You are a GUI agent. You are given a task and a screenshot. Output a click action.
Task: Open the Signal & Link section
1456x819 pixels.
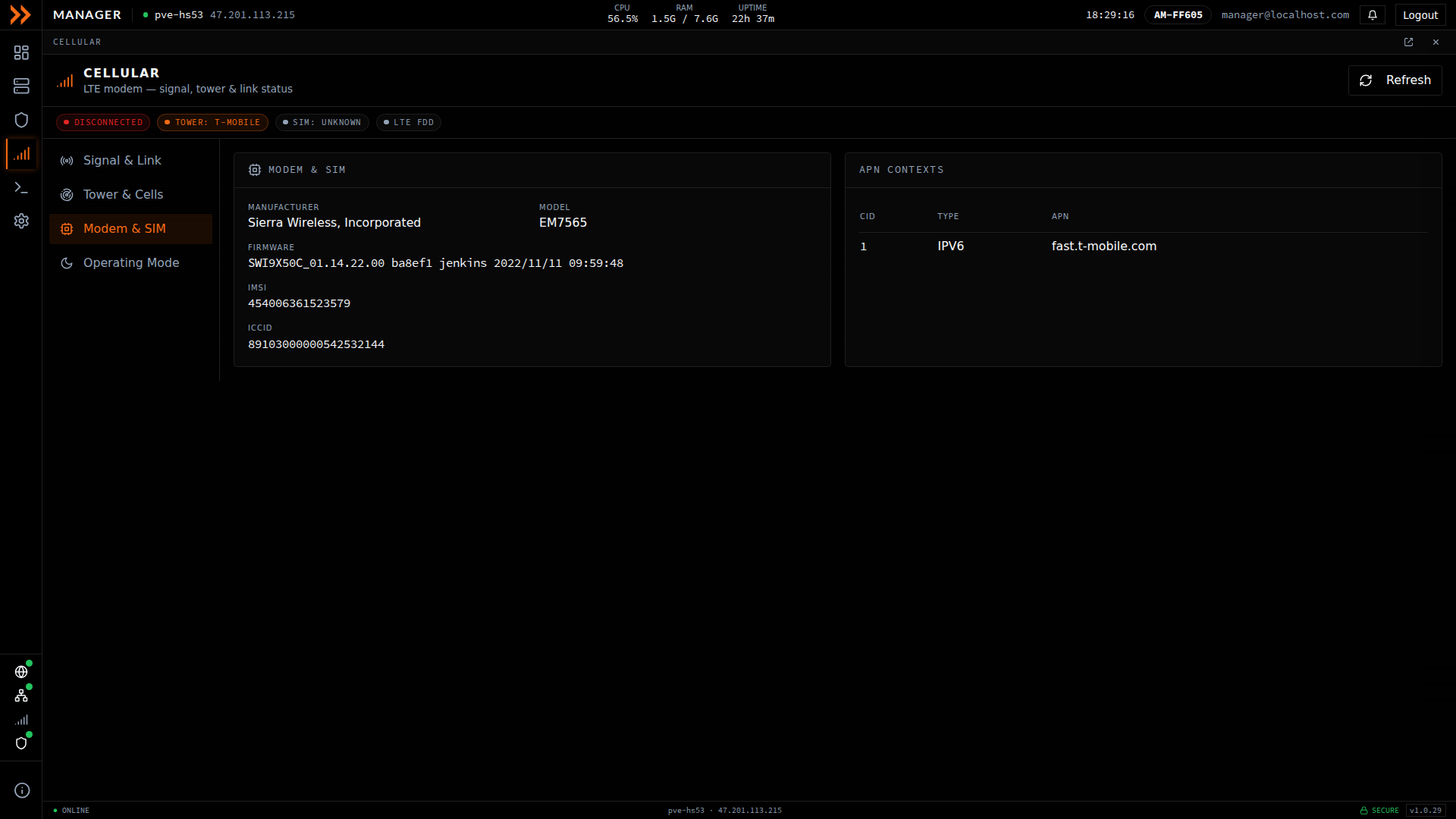tap(130, 161)
